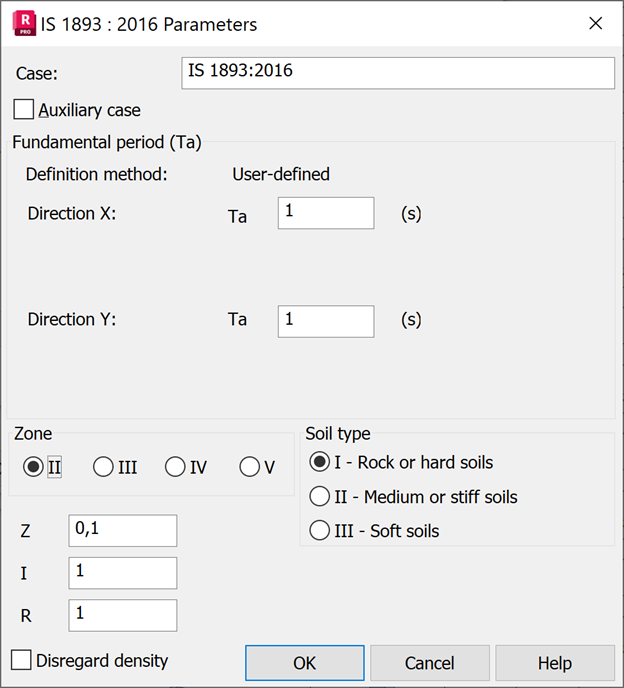This screenshot has width=624, height=688.
Task: Click the R response reduction field
Action: click(122, 615)
